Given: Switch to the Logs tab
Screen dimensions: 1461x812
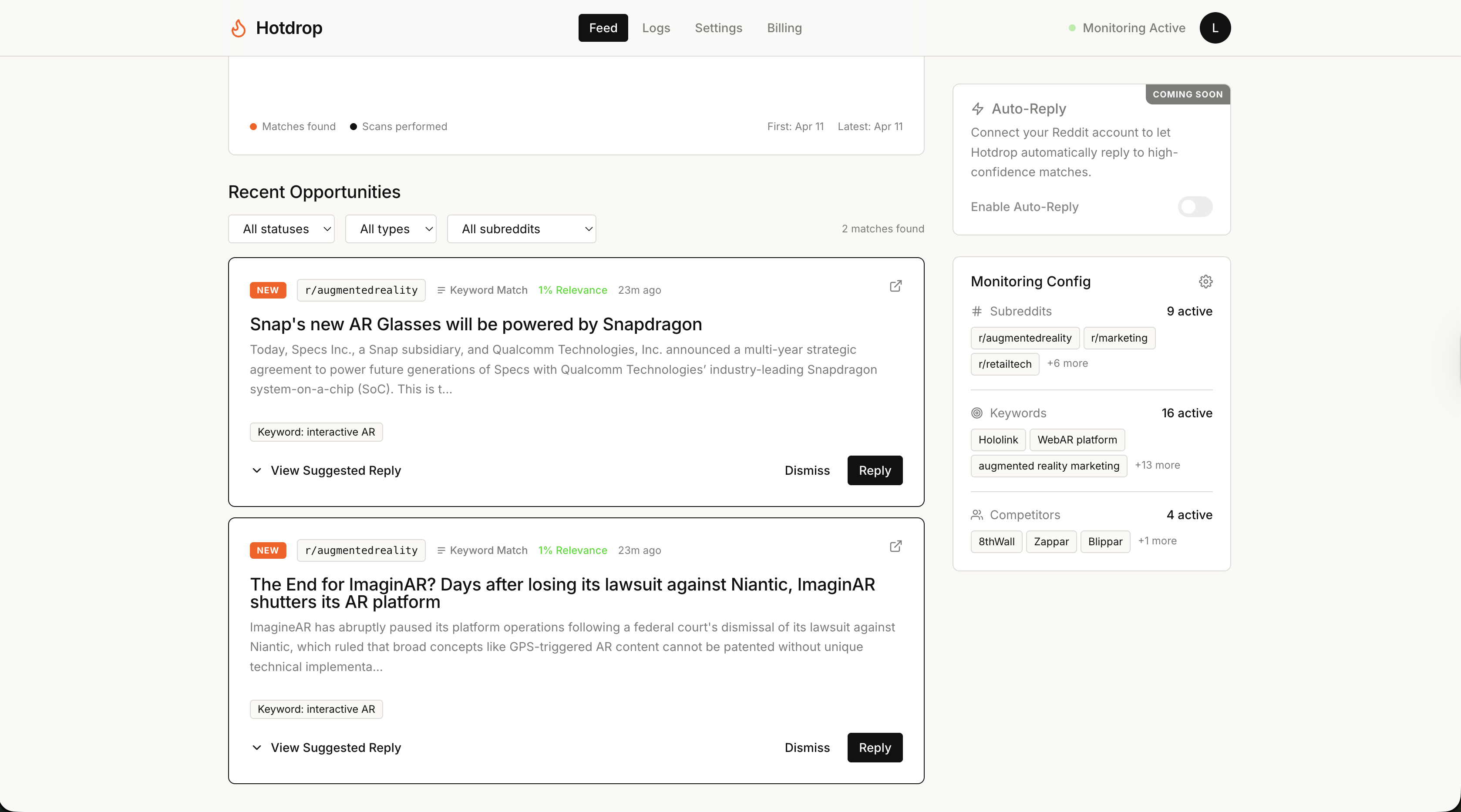Looking at the screenshot, I should [x=656, y=28].
